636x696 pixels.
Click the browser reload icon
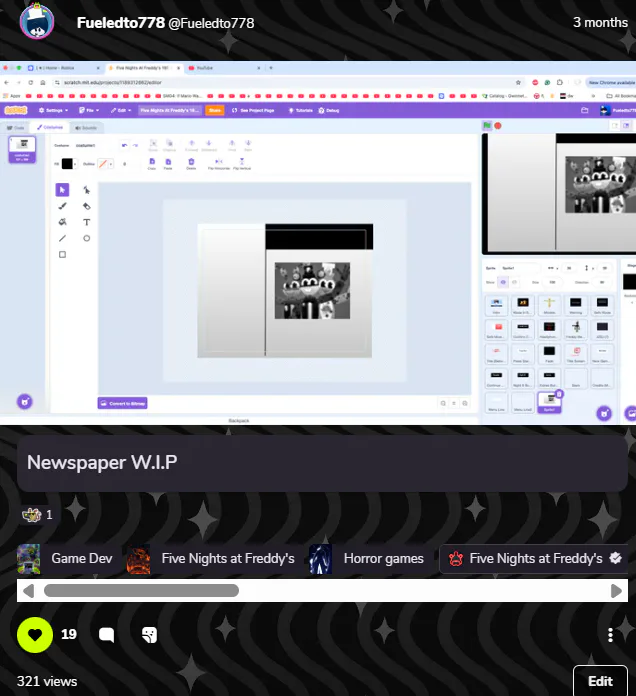pos(31,83)
